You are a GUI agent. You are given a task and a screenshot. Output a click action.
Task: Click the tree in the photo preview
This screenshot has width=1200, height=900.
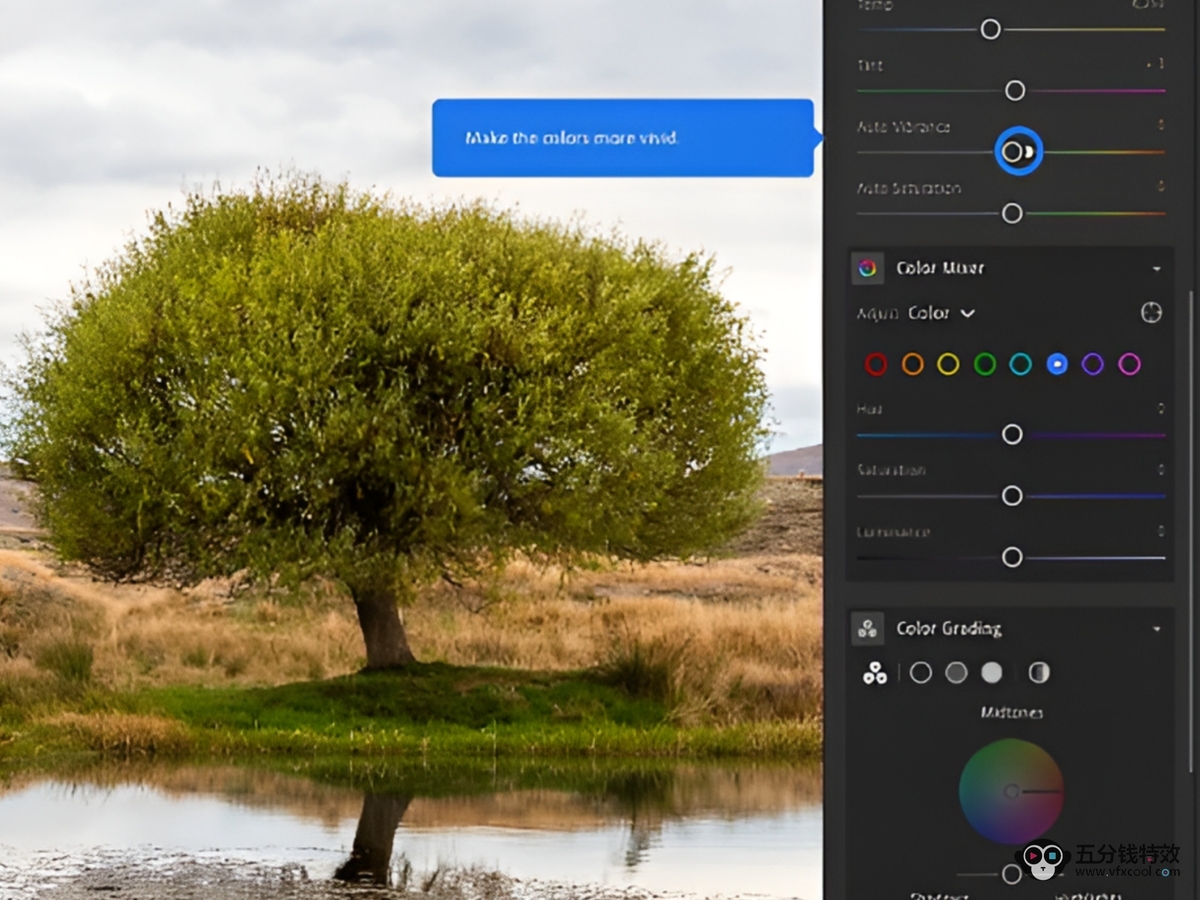pos(390,400)
